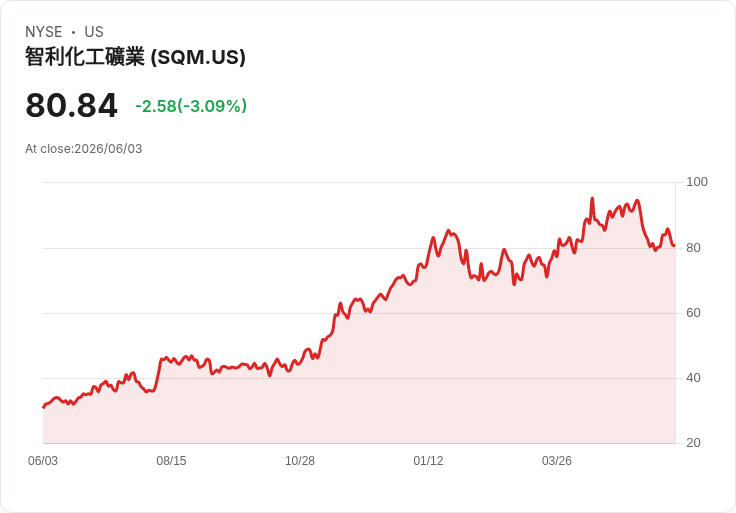Click the 03/26 date axis label
Image resolution: width=736 pixels, height=513 pixels.
[x=557, y=460]
